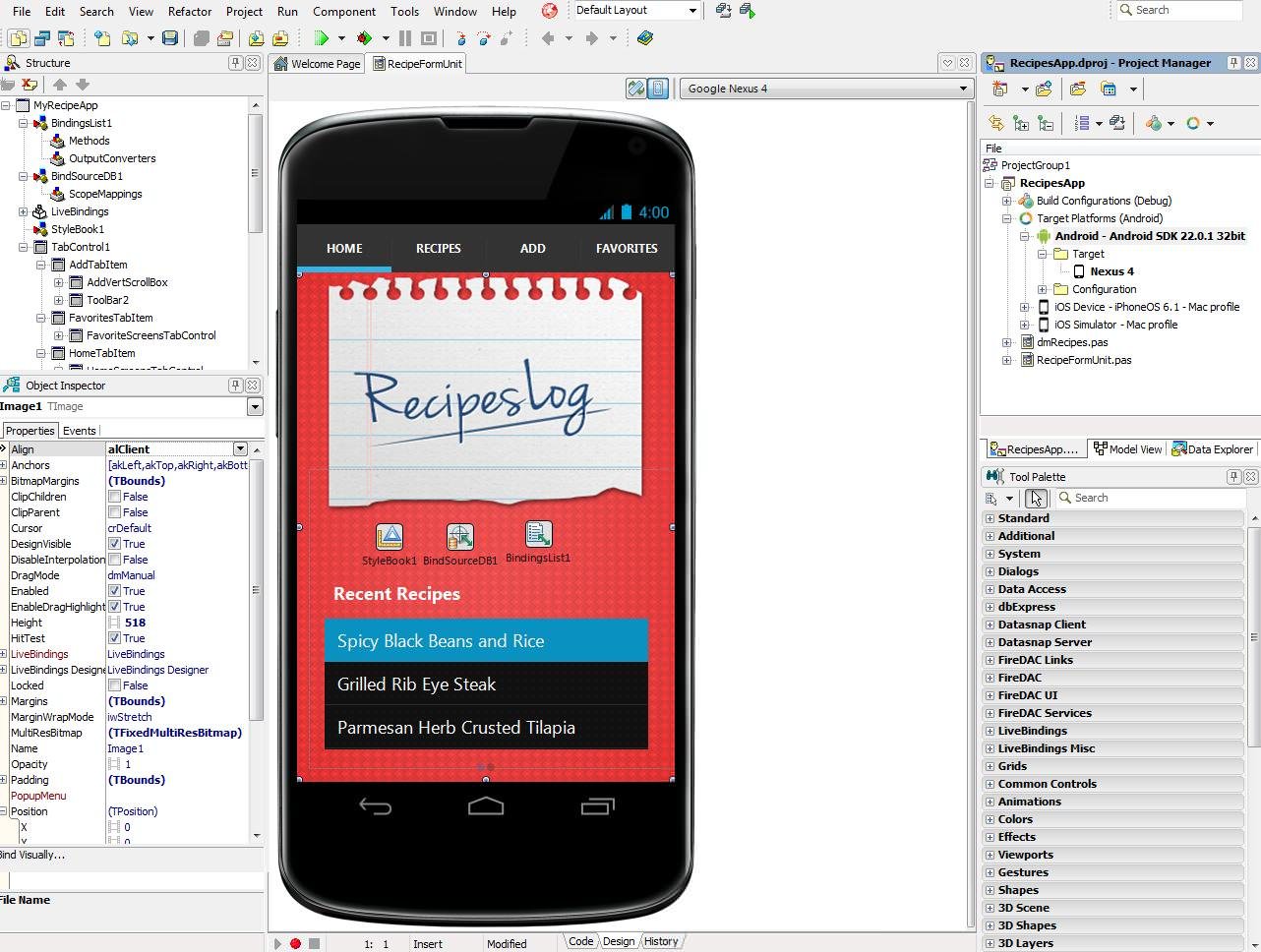Pin the Structure panel

[235, 62]
